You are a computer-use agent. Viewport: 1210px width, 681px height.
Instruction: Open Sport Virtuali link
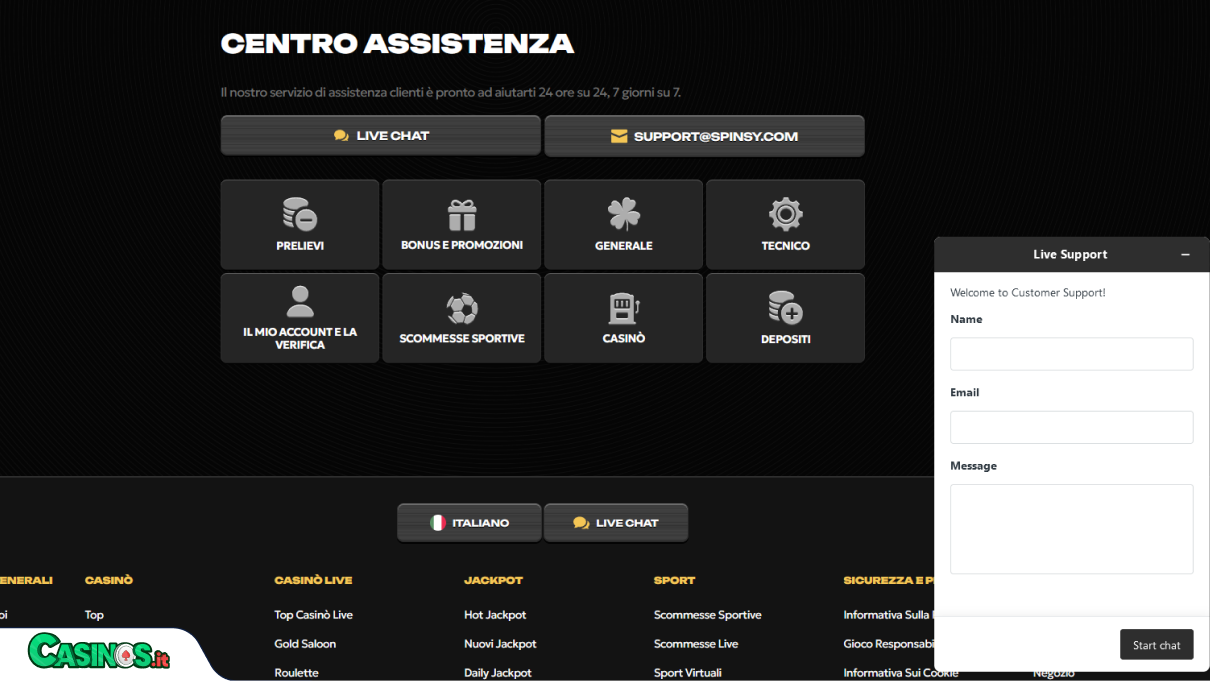688,673
